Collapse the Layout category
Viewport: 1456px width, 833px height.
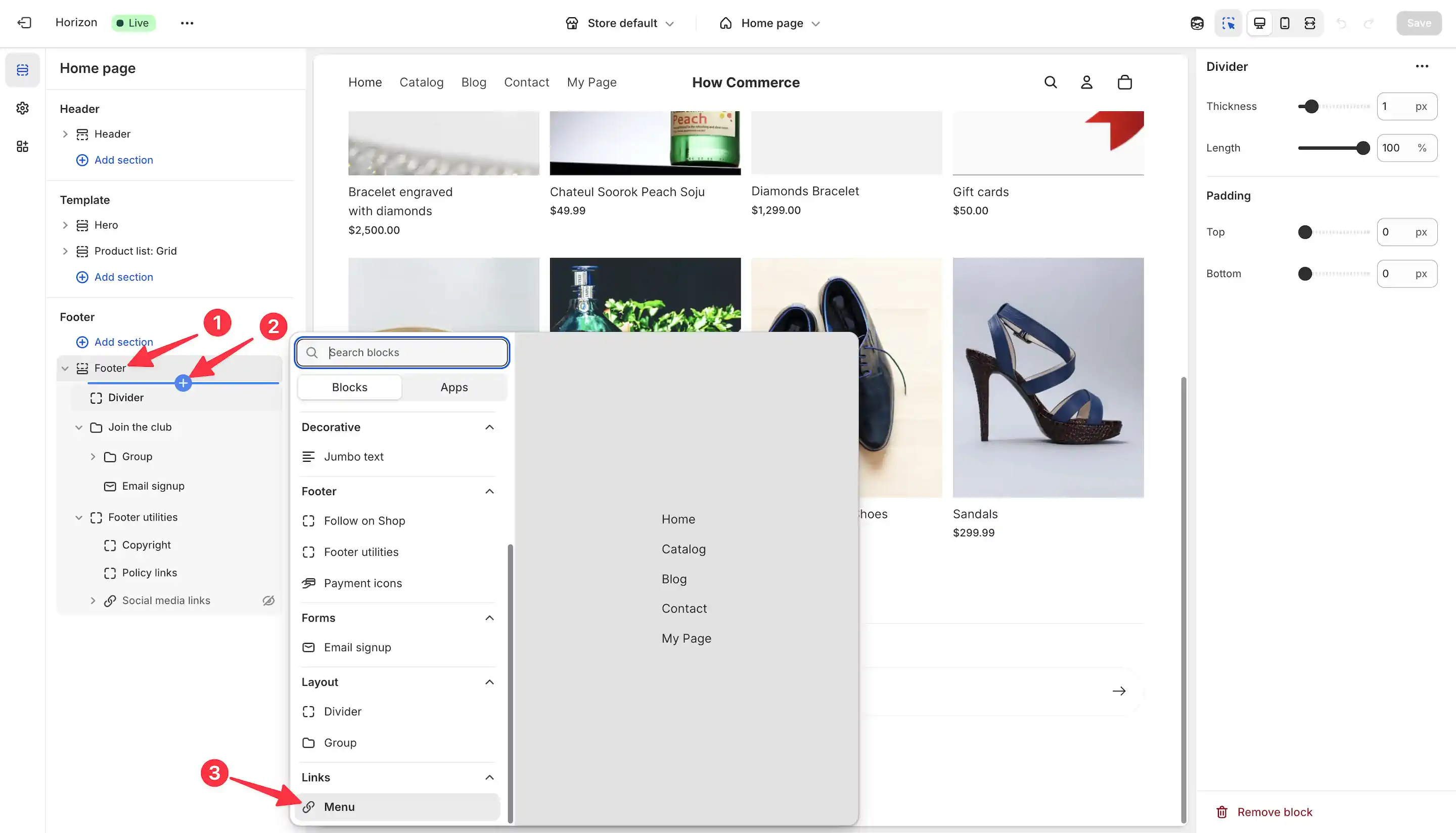489,682
